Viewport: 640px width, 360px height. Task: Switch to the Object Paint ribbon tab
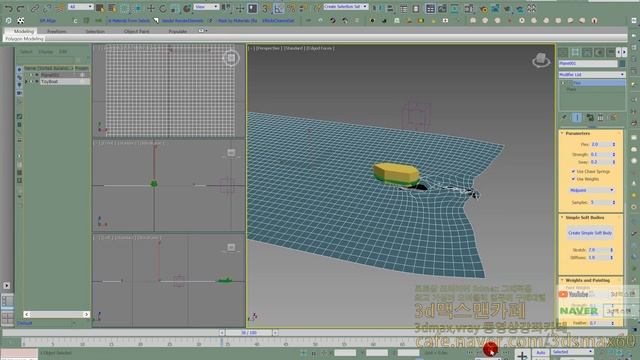136,31
